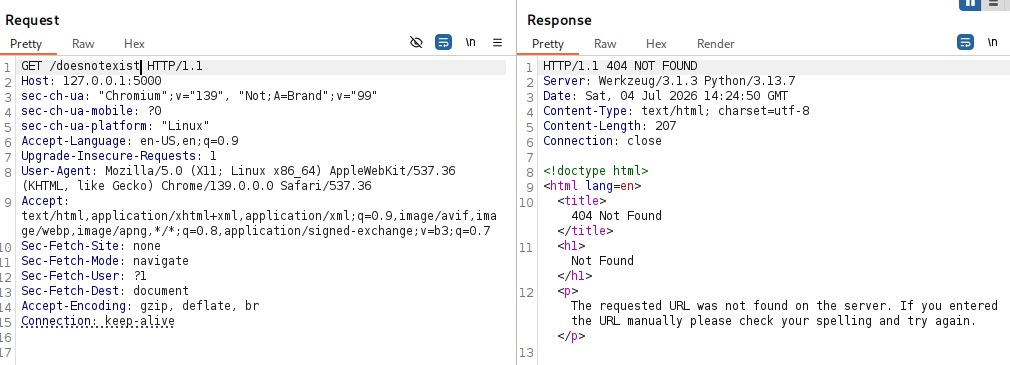This screenshot has width=1010, height=365.
Task: Click the 'Host: 127.0.0.1:5000' header line
Action: pos(91,81)
